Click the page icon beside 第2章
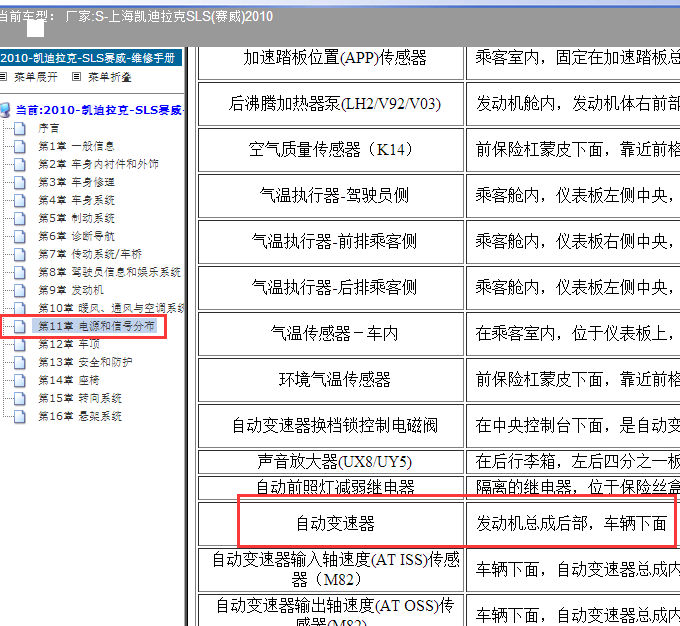 point(20,164)
